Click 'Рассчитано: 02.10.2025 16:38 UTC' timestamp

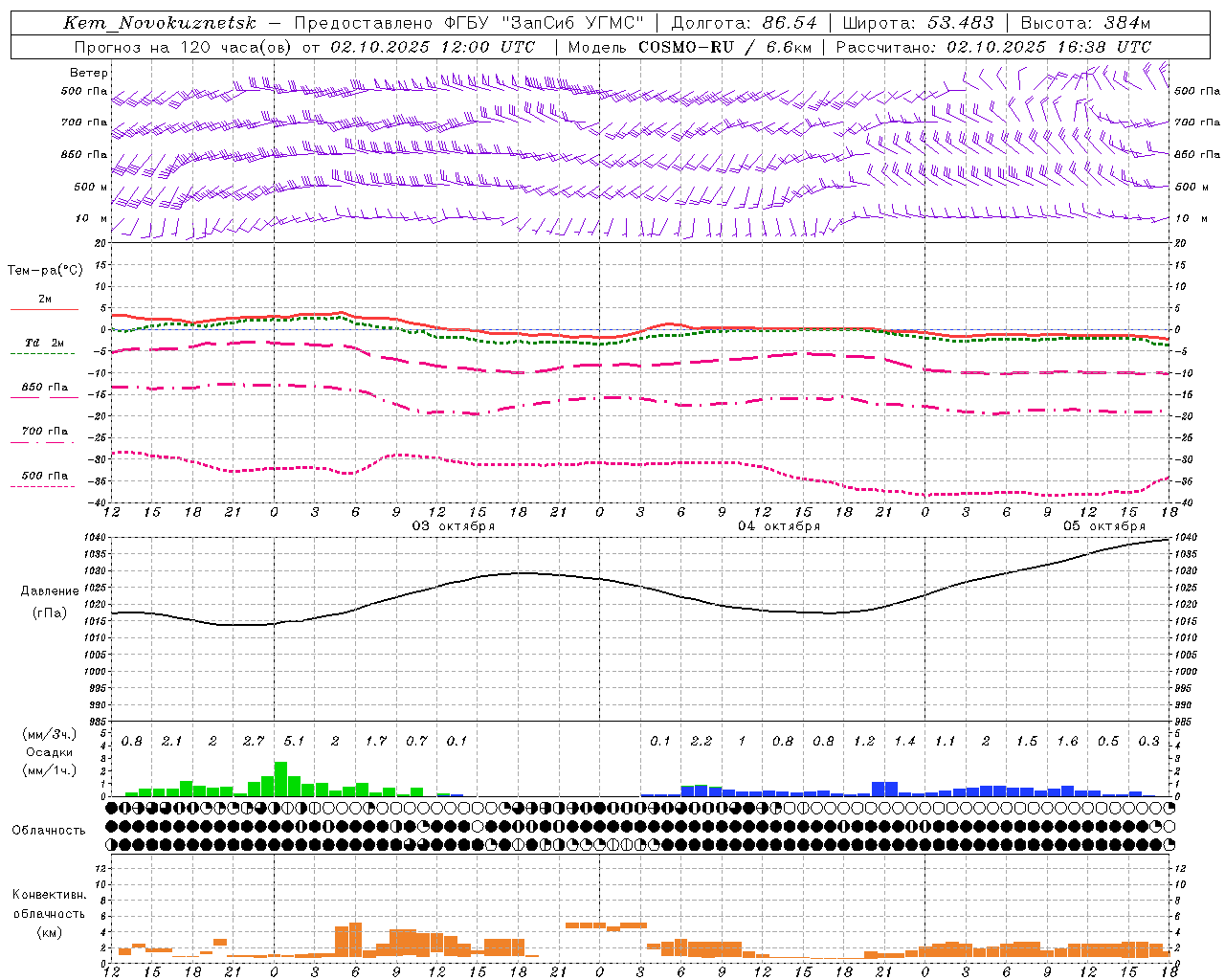coord(993,47)
